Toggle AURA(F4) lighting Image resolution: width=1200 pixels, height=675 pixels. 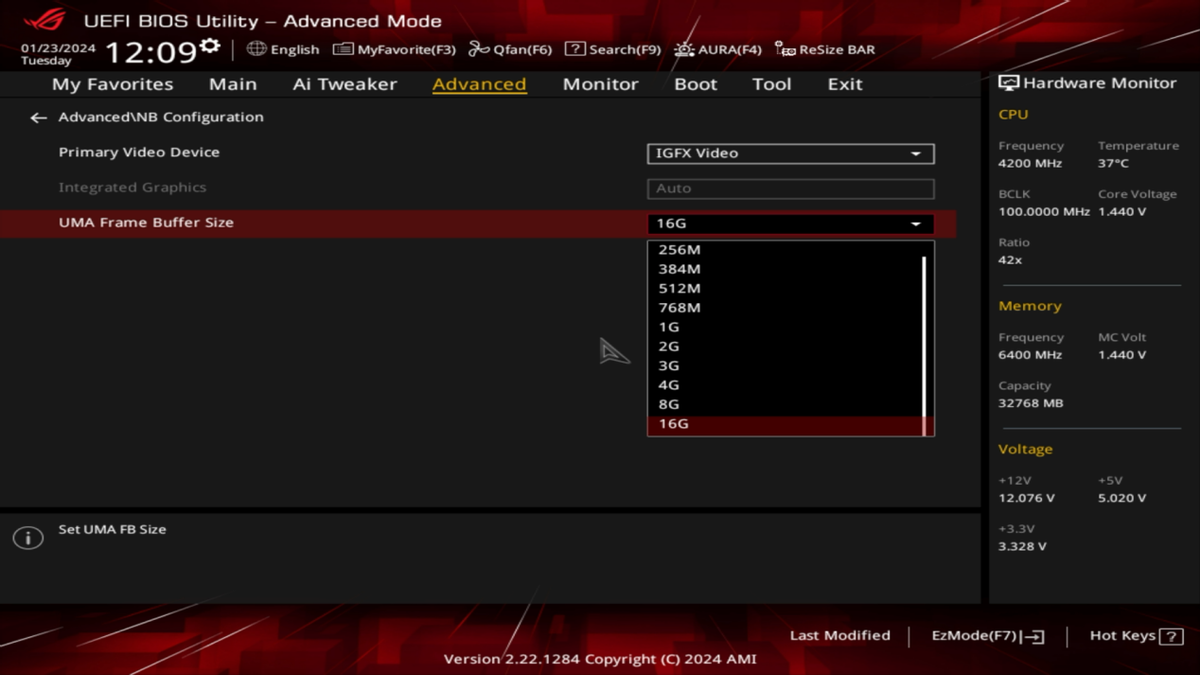coord(717,49)
